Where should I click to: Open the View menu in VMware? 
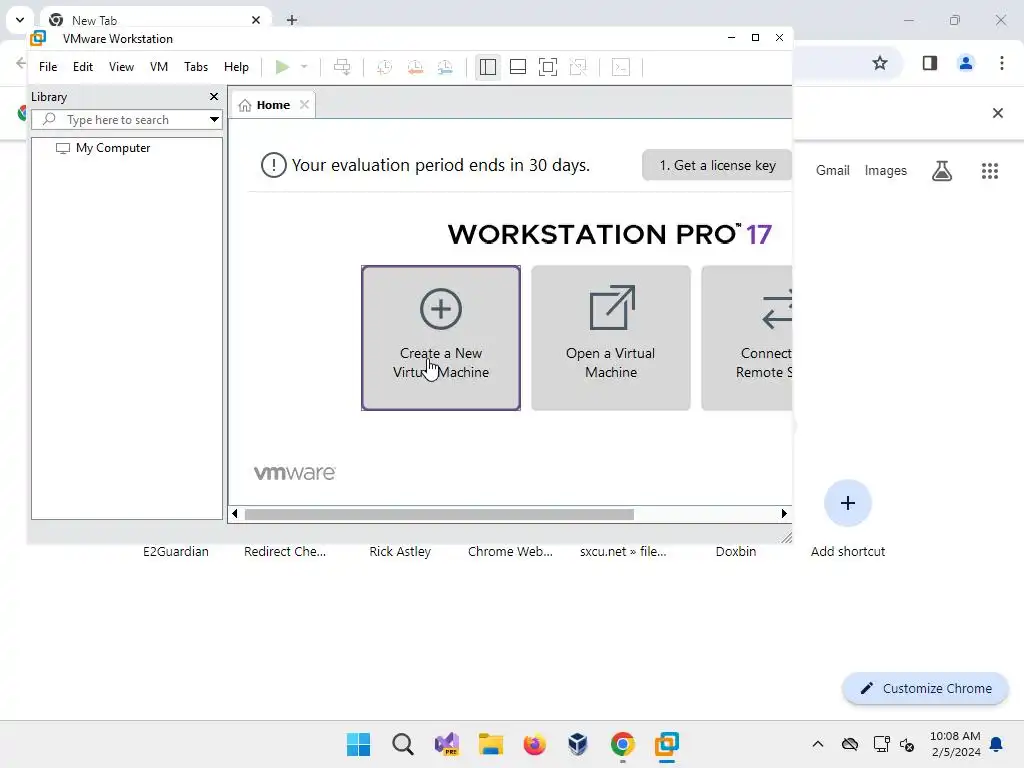[x=121, y=67]
